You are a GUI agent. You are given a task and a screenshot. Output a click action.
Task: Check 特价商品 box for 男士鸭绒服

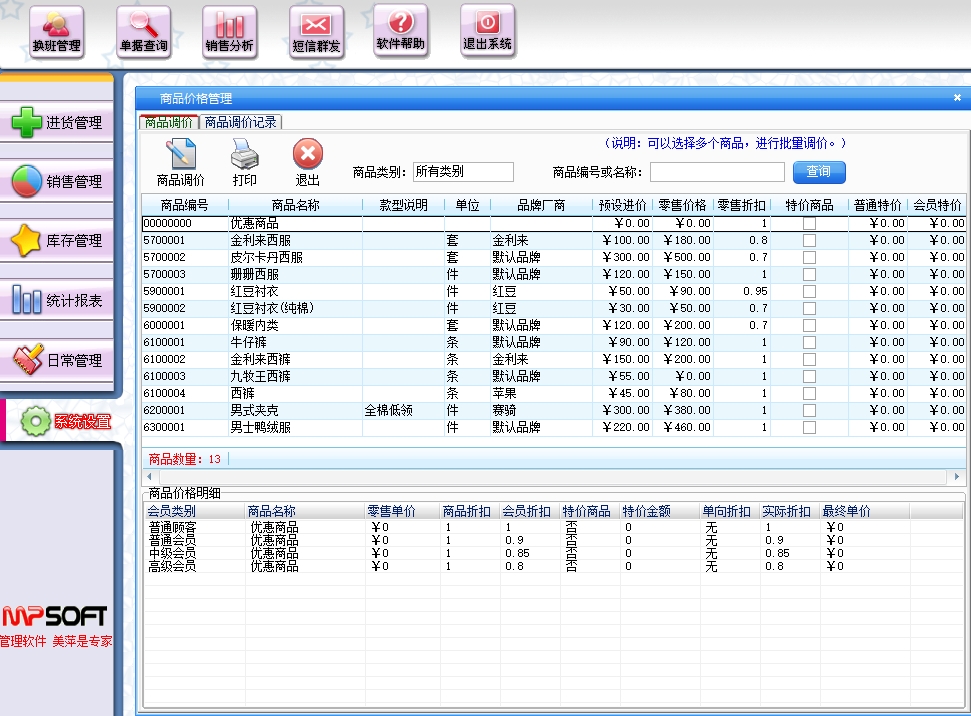pyautogui.click(x=809, y=427)
